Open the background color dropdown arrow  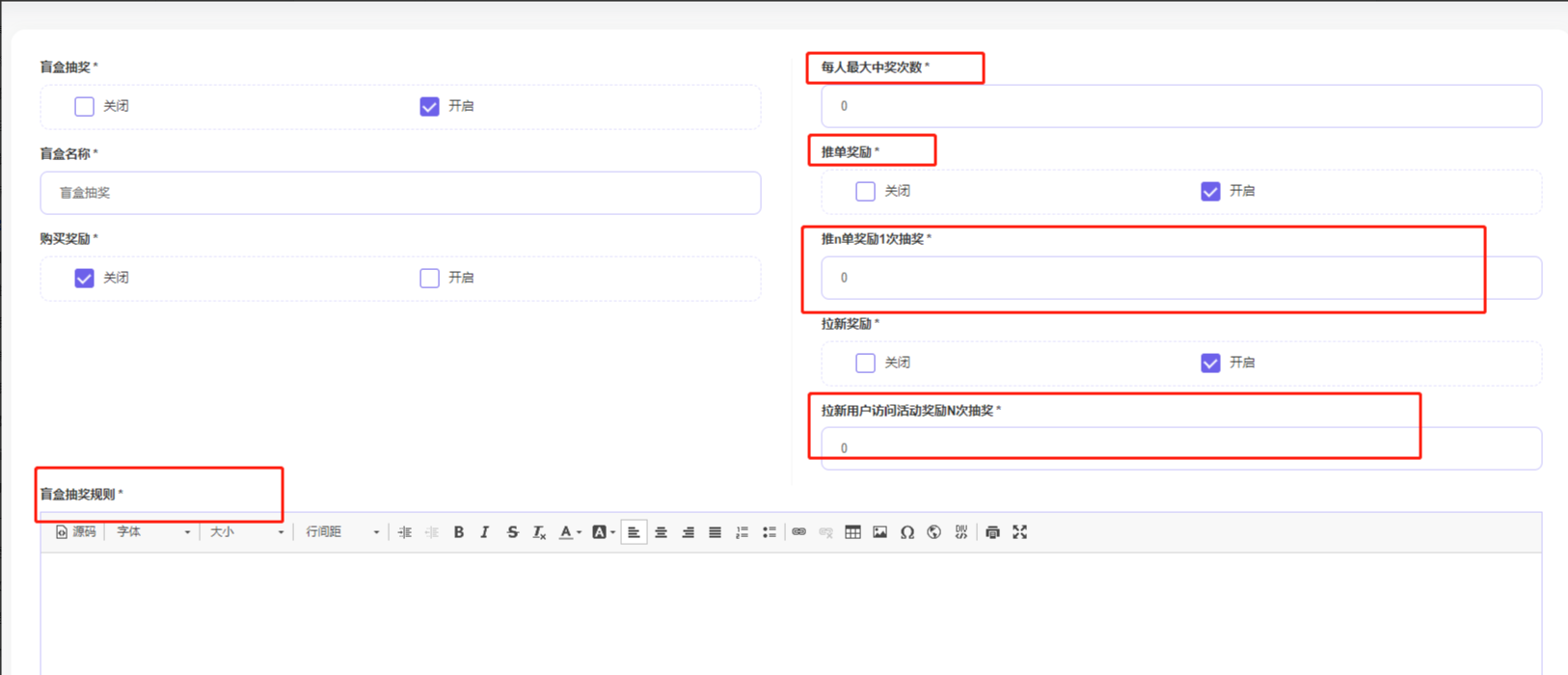point(612,532)
